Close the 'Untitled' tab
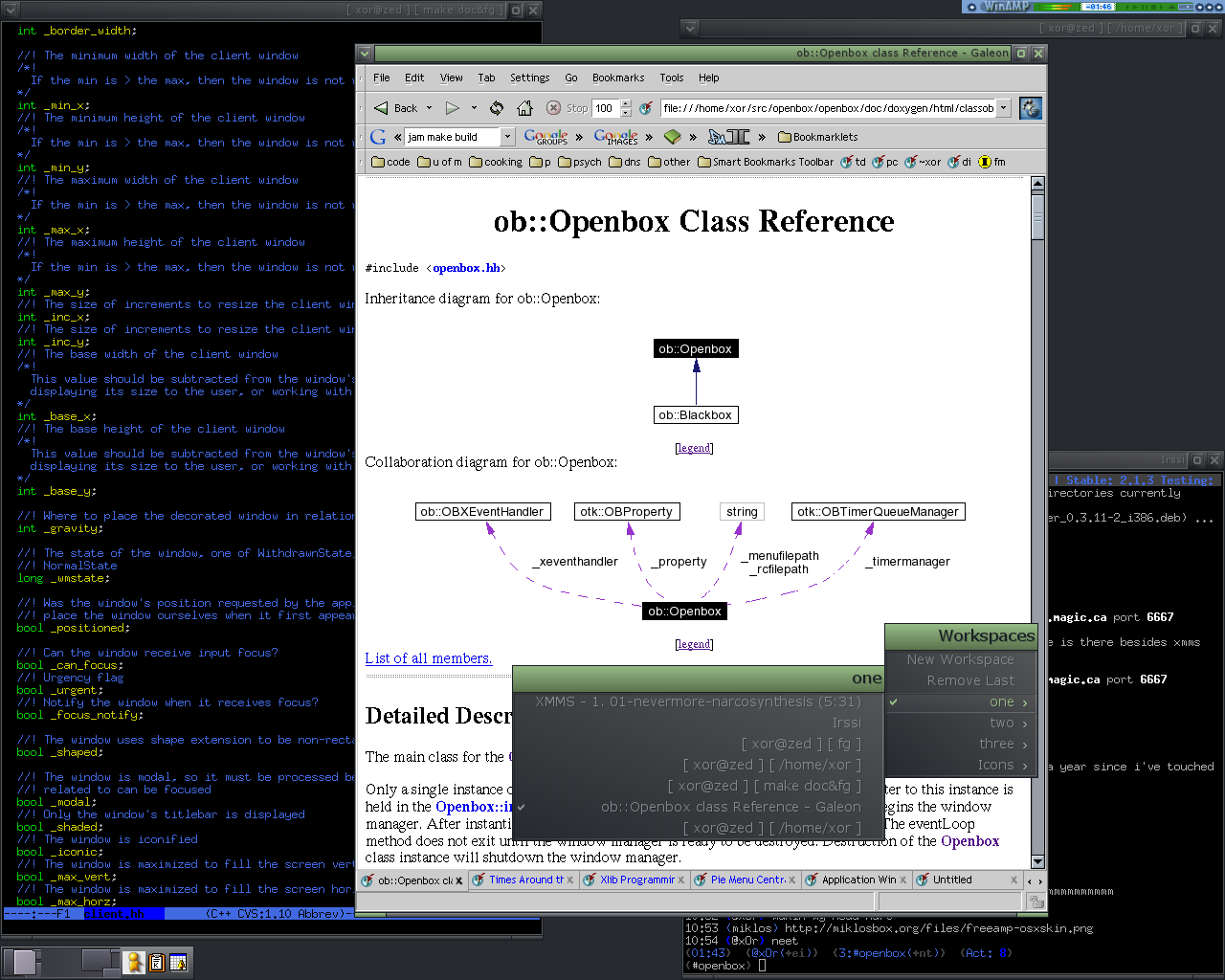This screenshot has width=1225, height=980. coord(1014,880)
